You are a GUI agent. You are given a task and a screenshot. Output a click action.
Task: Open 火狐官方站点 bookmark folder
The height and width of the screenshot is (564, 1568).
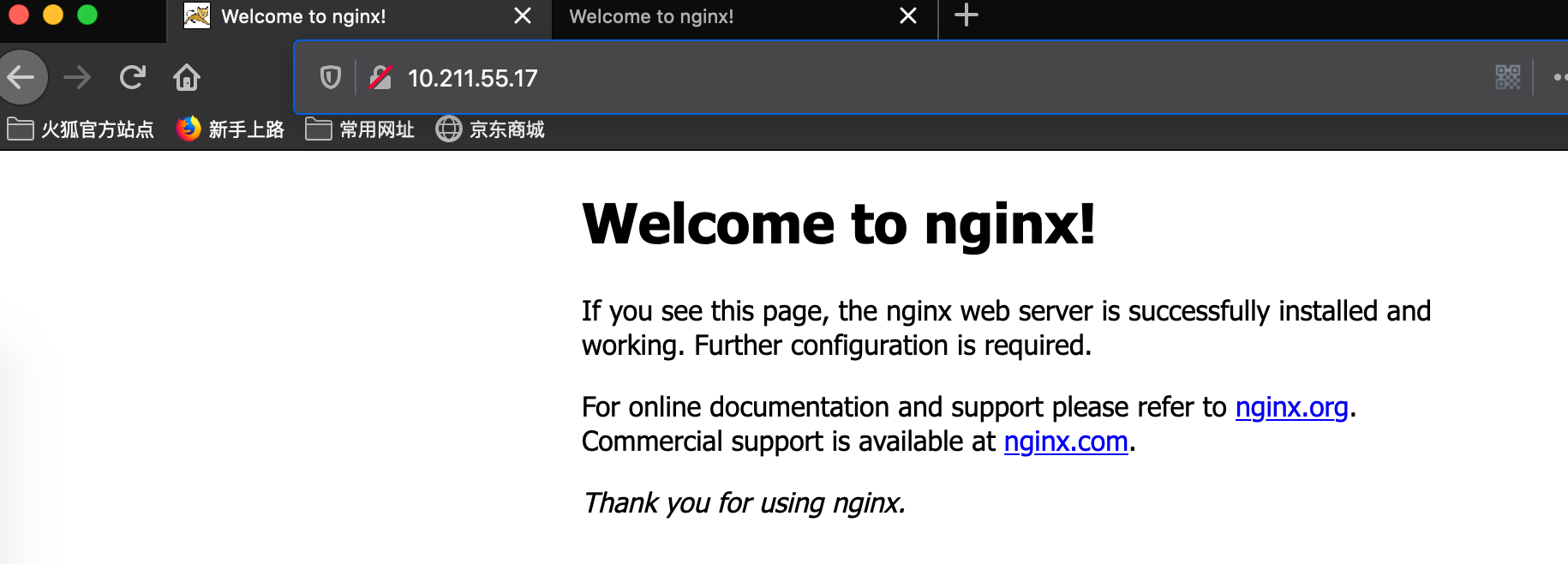81,129
